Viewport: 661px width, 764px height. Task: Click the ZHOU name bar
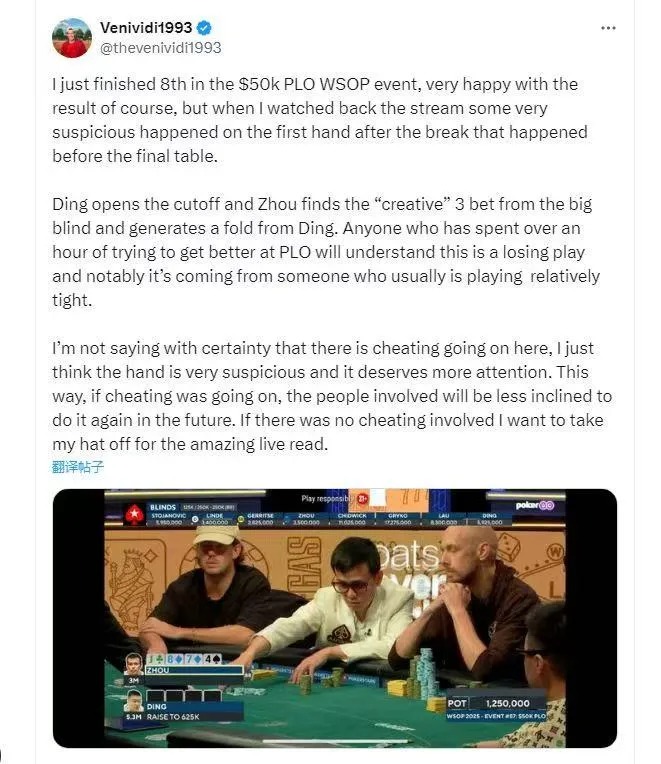(x=194, y=670)
